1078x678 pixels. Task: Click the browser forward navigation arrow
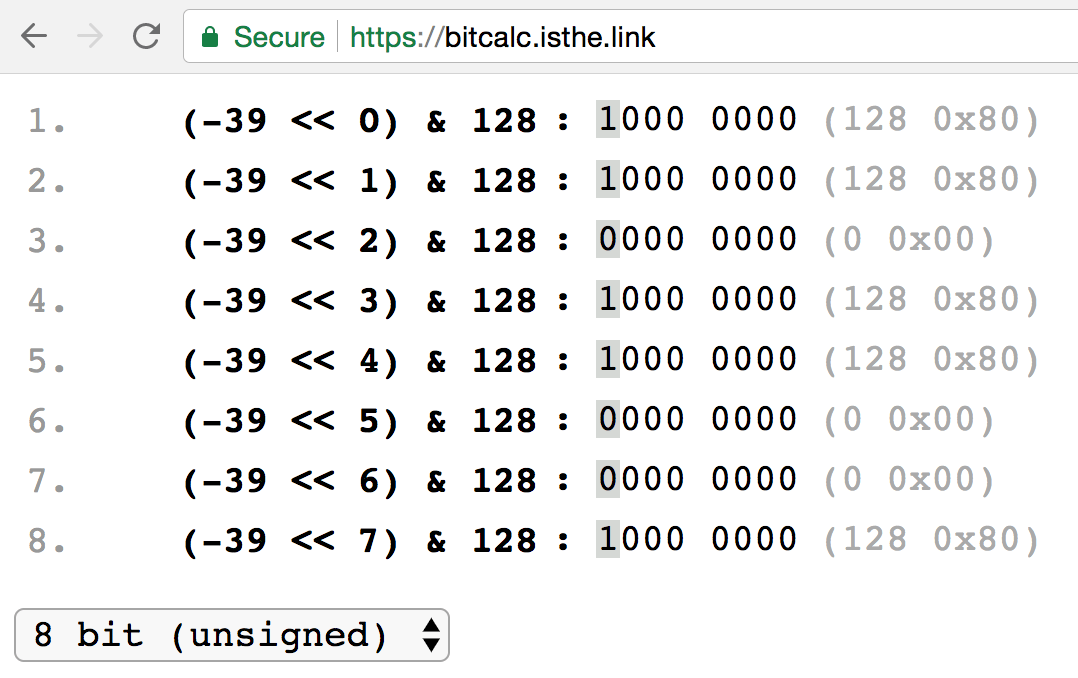point(90,36)
